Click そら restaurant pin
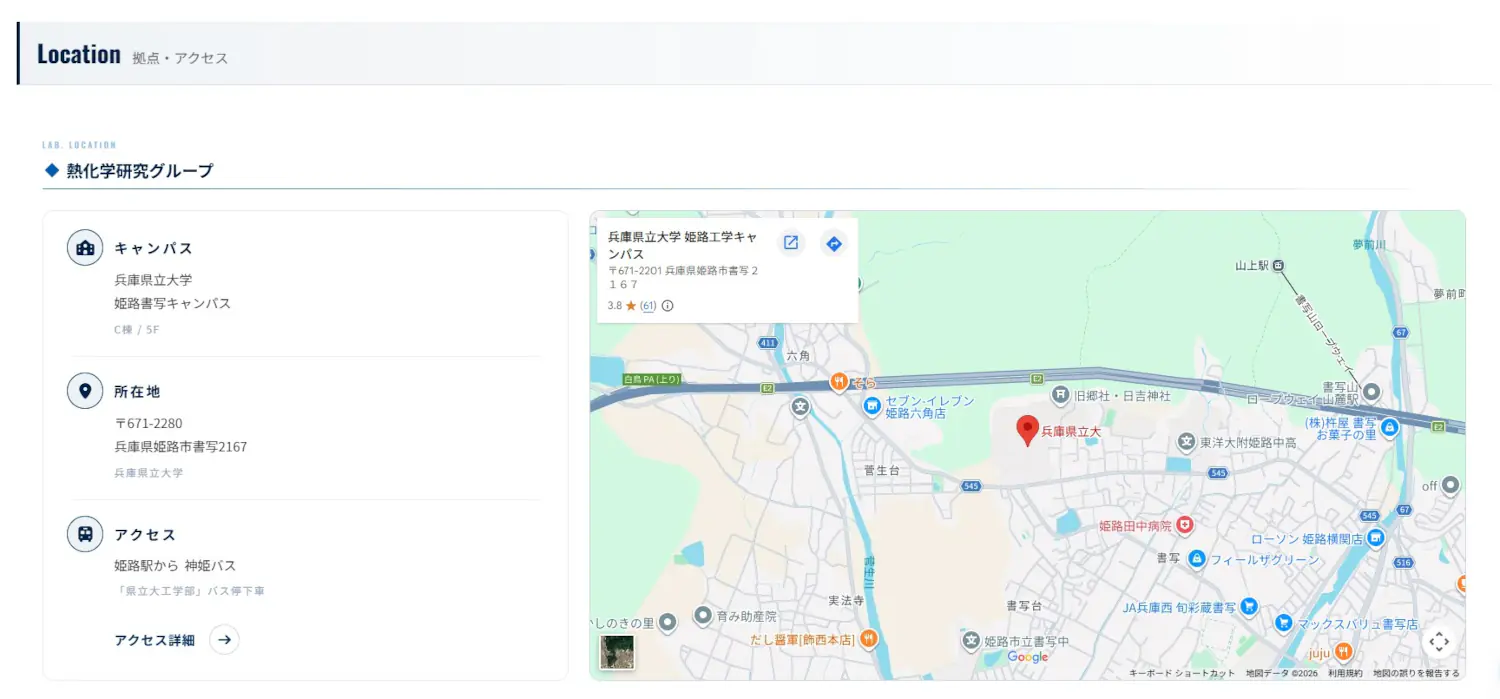The height and width of the screenshot is (699, 1500). coord(839,381)
